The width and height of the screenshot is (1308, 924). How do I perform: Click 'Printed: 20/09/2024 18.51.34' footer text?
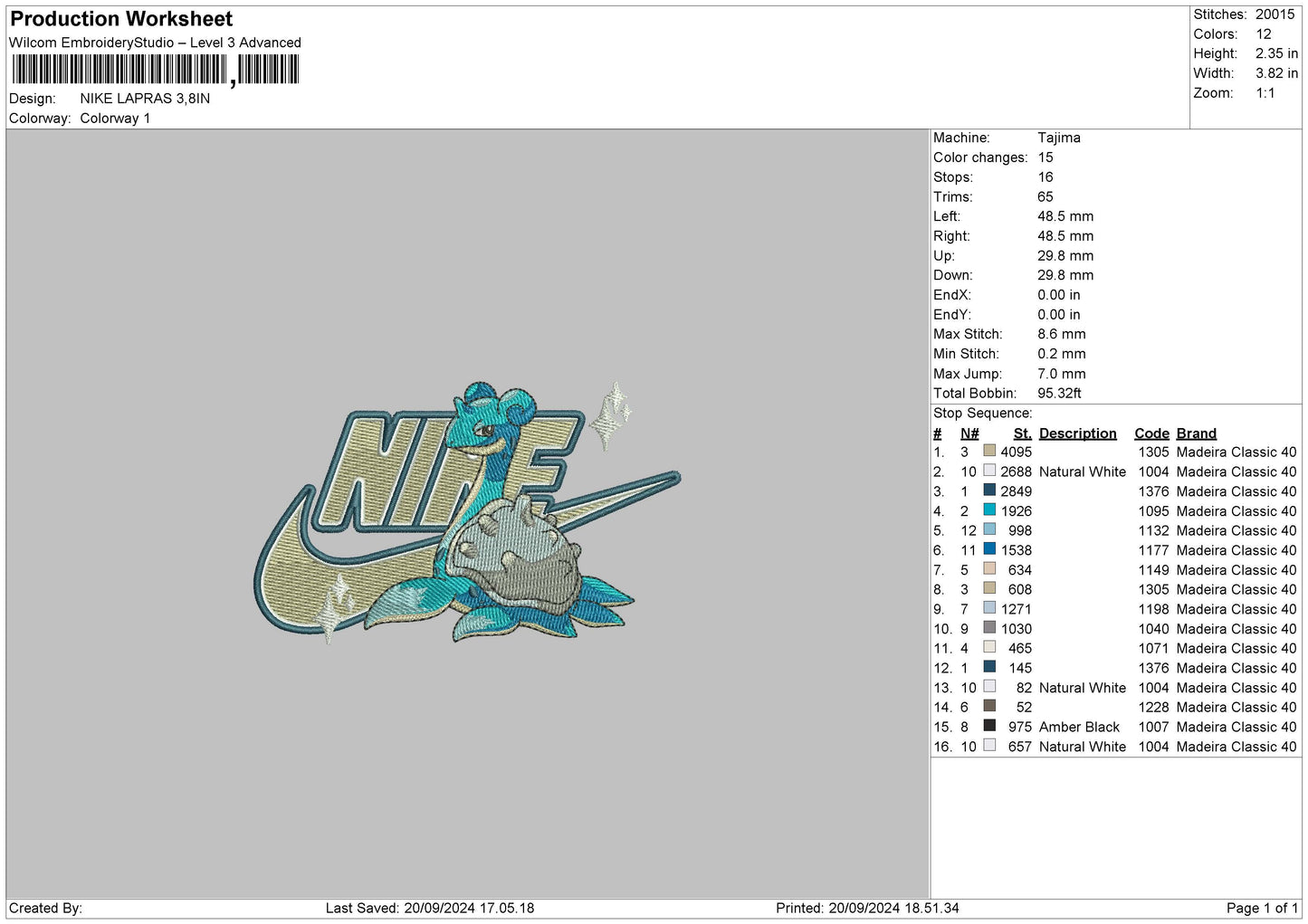(867, 908)
